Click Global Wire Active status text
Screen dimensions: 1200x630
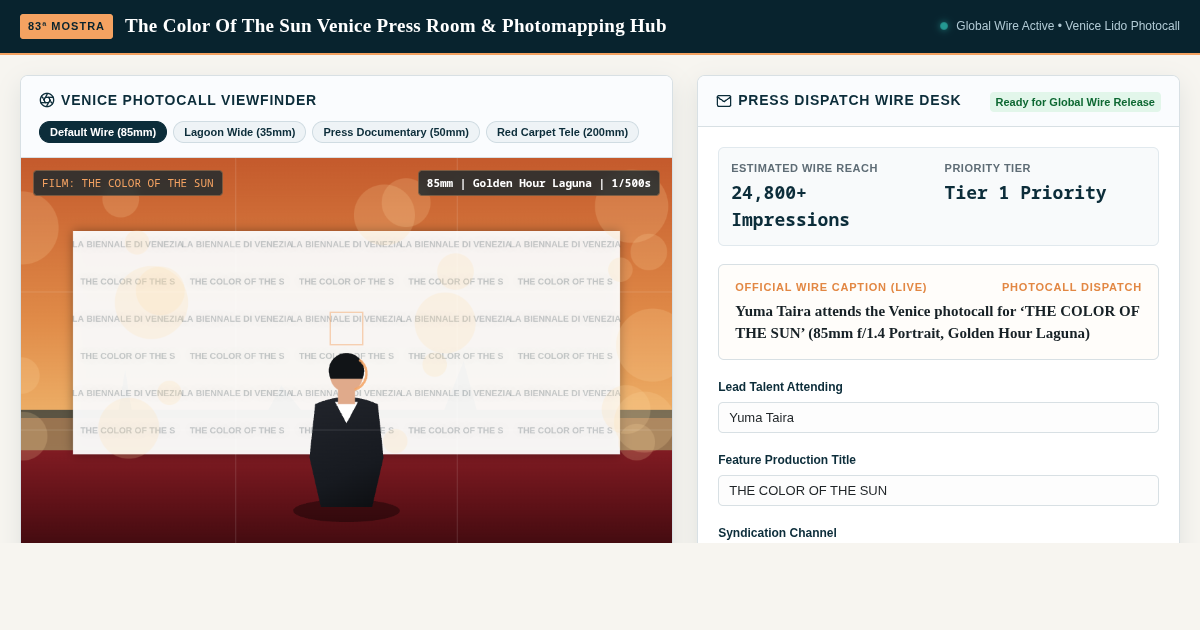pos(1068,26)
